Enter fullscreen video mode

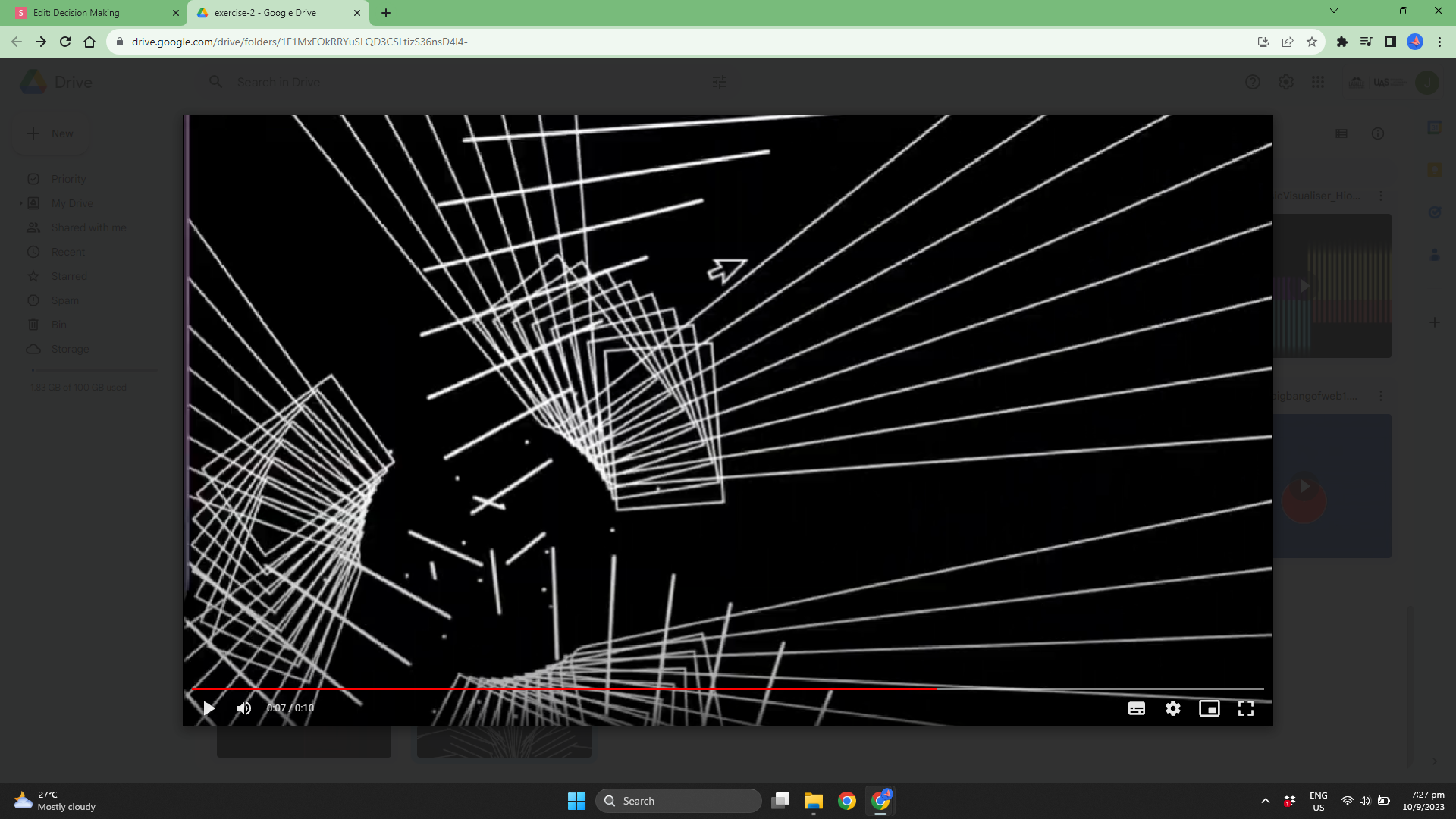[x=1245, y=708]
